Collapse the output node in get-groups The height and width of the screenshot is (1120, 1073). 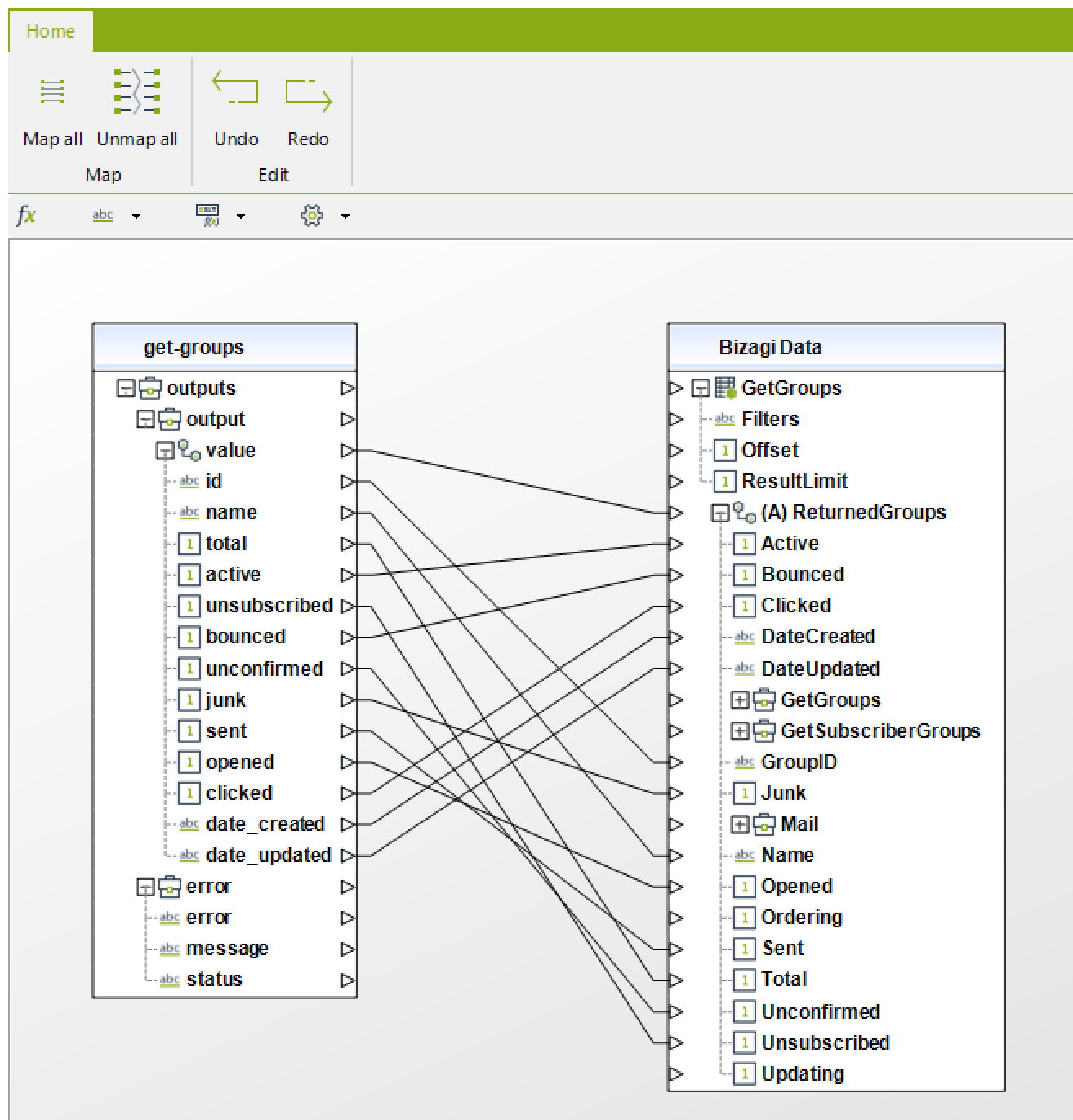tap(145, 419)
